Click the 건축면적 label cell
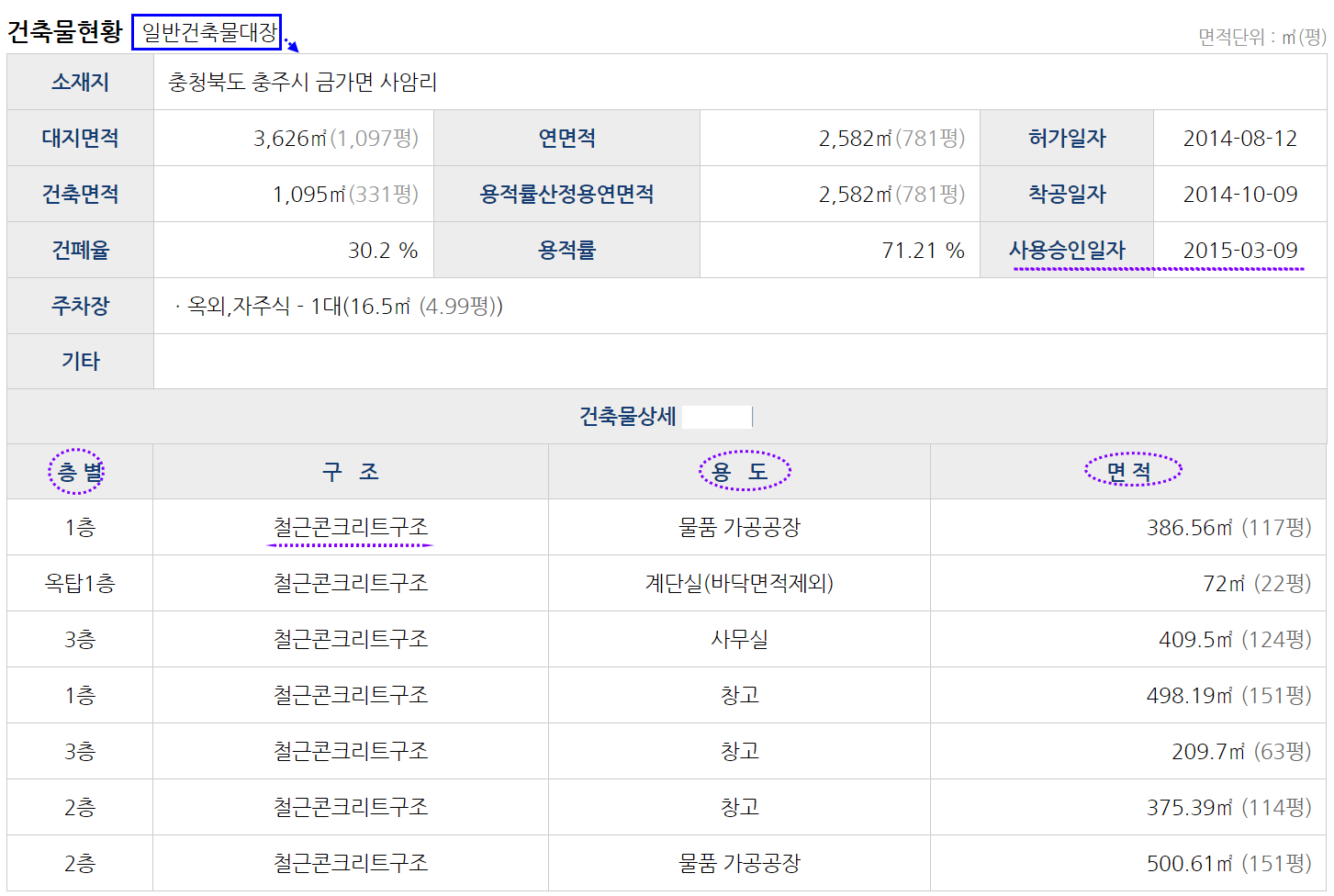Screen dimensions: 1334x896 [x=80, y=194]
